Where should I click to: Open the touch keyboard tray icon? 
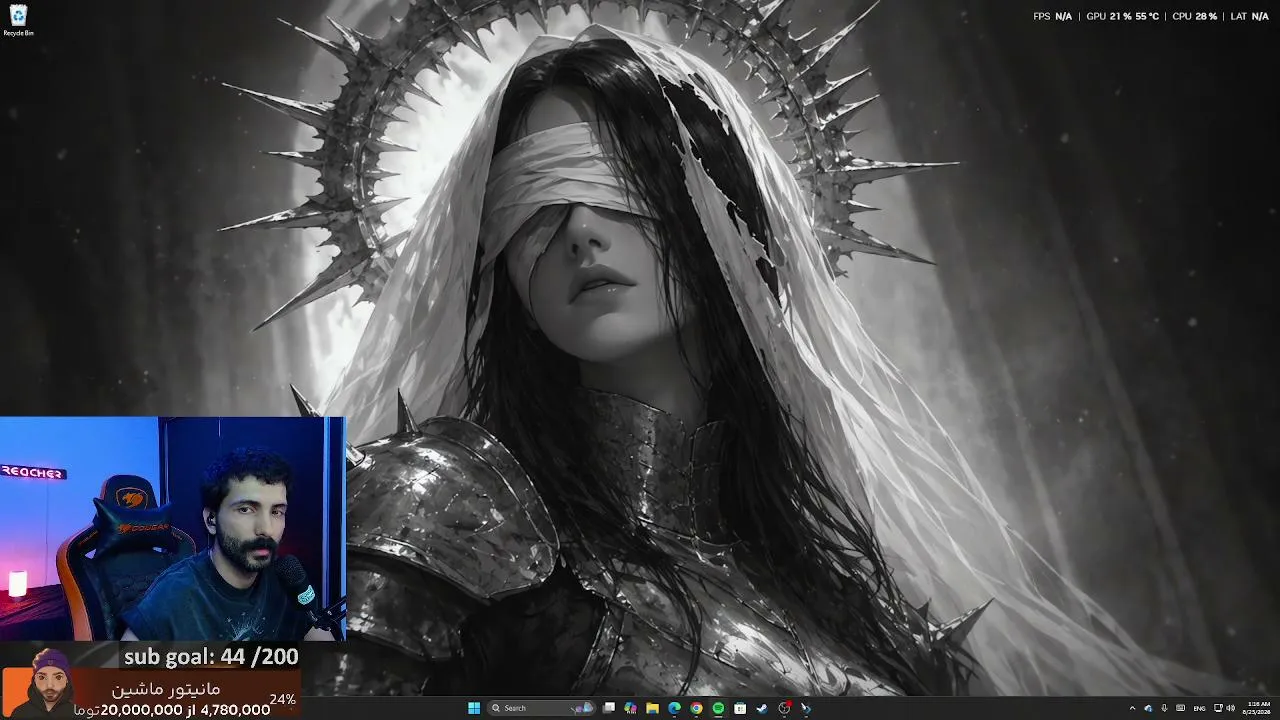pyautogui.click(x=1181, y=708)
